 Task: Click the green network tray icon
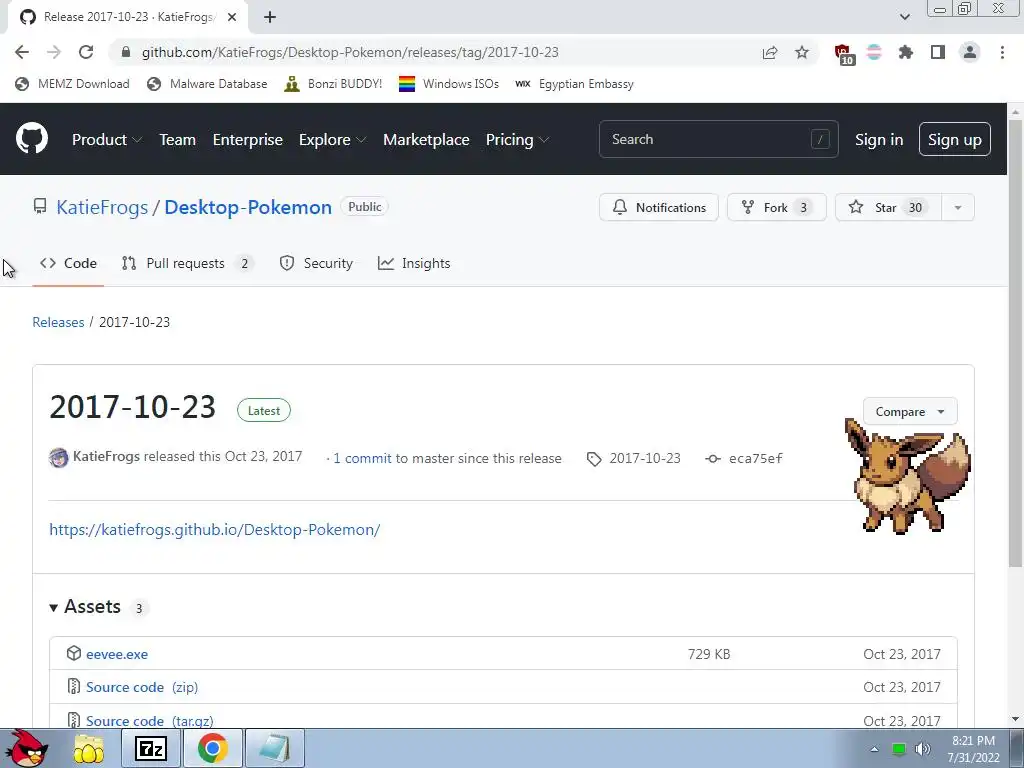point(899,749)
